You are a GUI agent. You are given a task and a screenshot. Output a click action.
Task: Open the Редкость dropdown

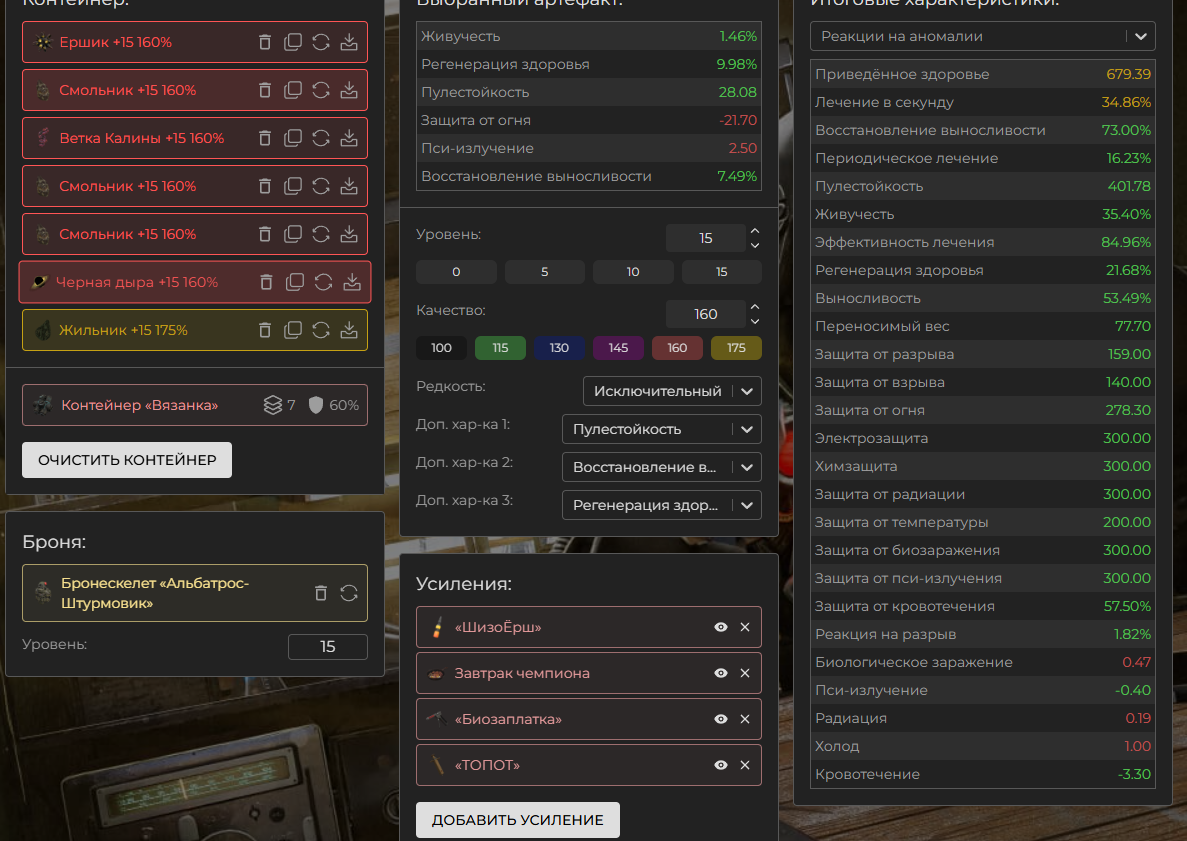click(672, 391)
